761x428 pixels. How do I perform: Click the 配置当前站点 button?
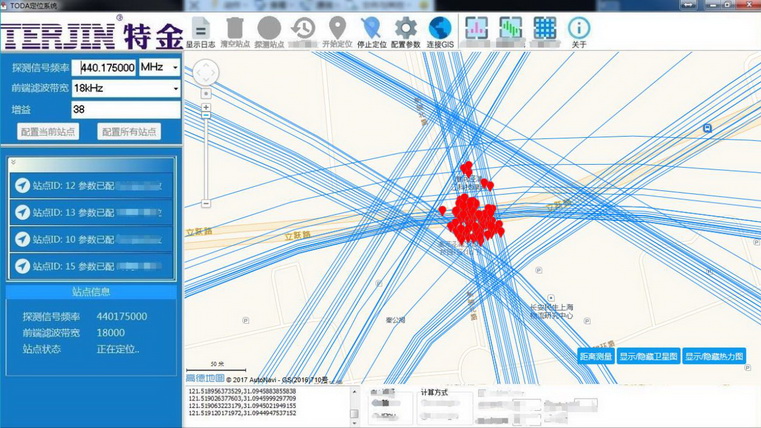point(49,132)
